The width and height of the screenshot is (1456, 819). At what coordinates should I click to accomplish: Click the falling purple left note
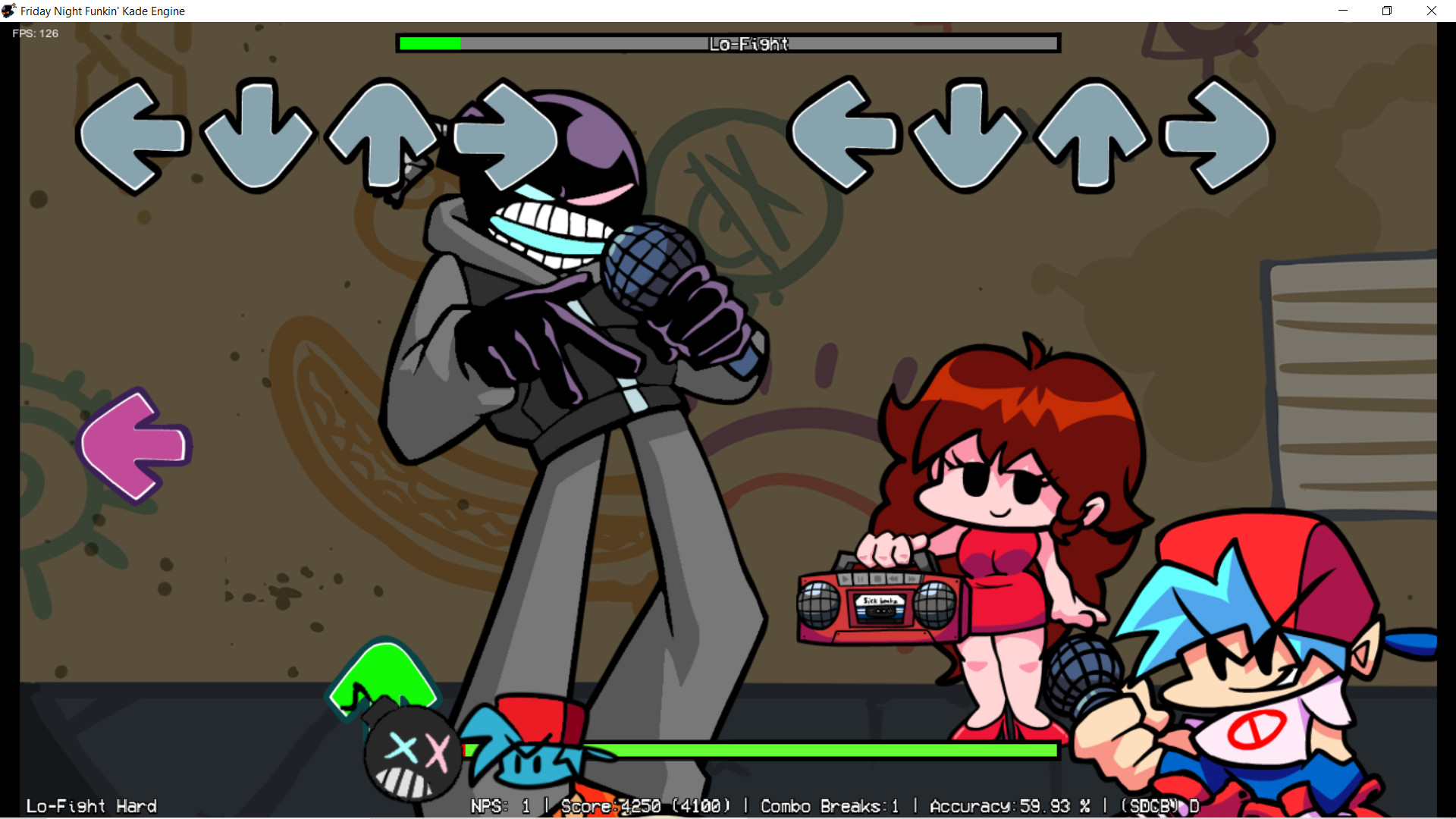click(x=135, y=447)
